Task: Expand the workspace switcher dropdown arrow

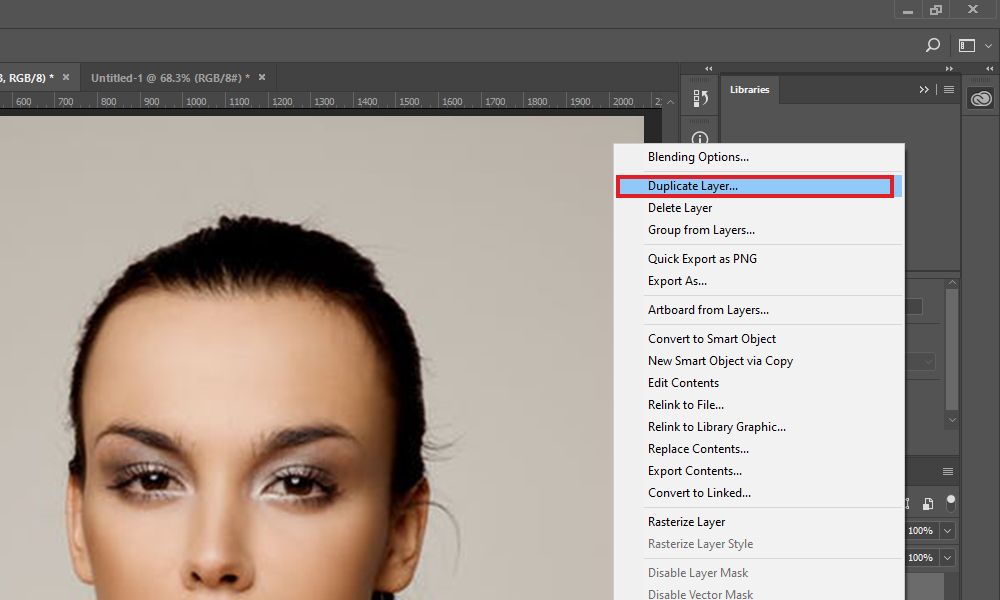Action: click(988, 46)
